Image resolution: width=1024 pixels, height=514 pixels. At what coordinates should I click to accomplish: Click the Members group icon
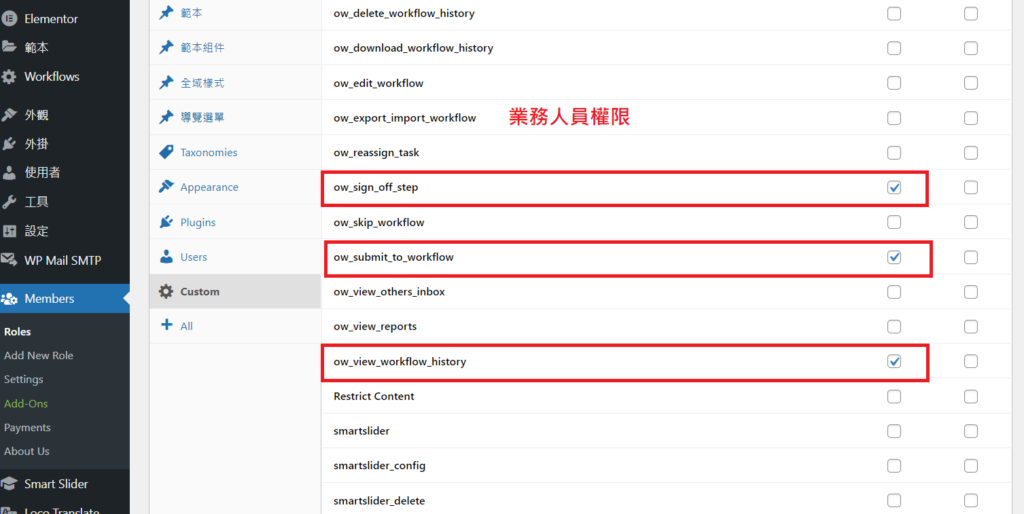click(x=10, y=299)
